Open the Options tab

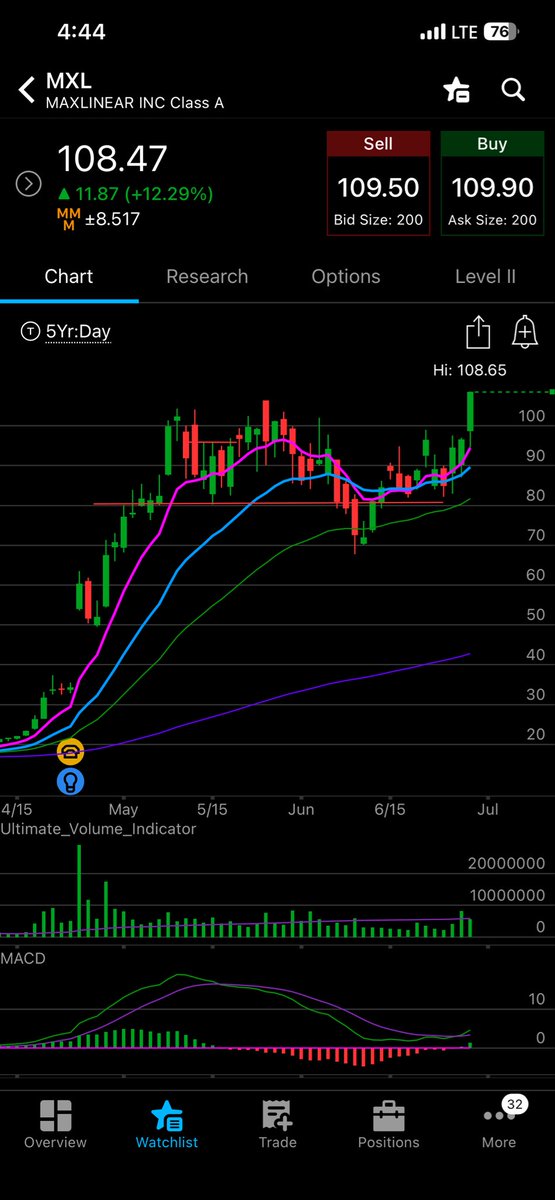[x=346, y=276]
